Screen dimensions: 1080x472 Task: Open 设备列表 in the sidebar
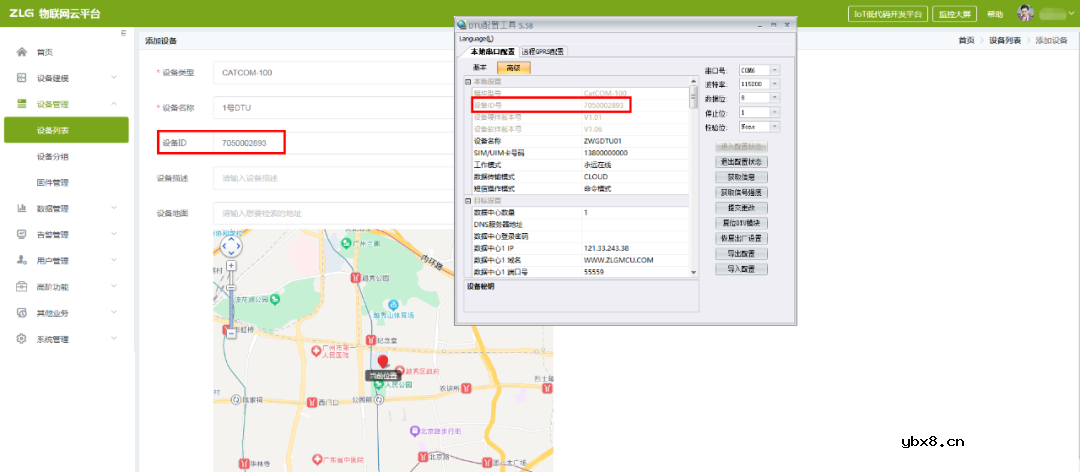tap(66, 130)
